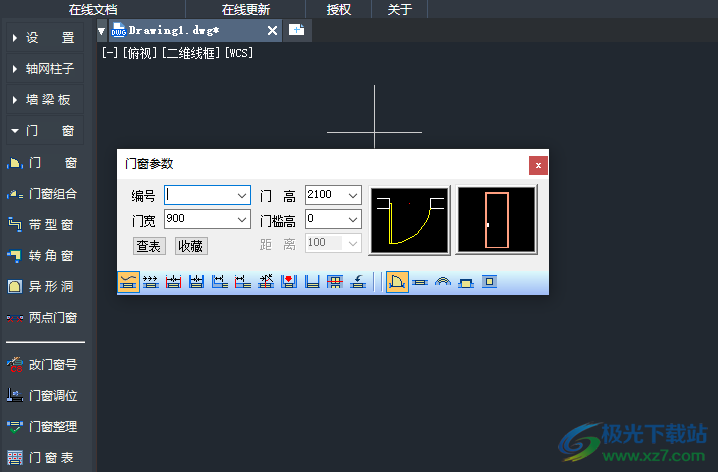Select the insert window type icon
The height and width of the screenshot is (472, 718).
(420, 282)
